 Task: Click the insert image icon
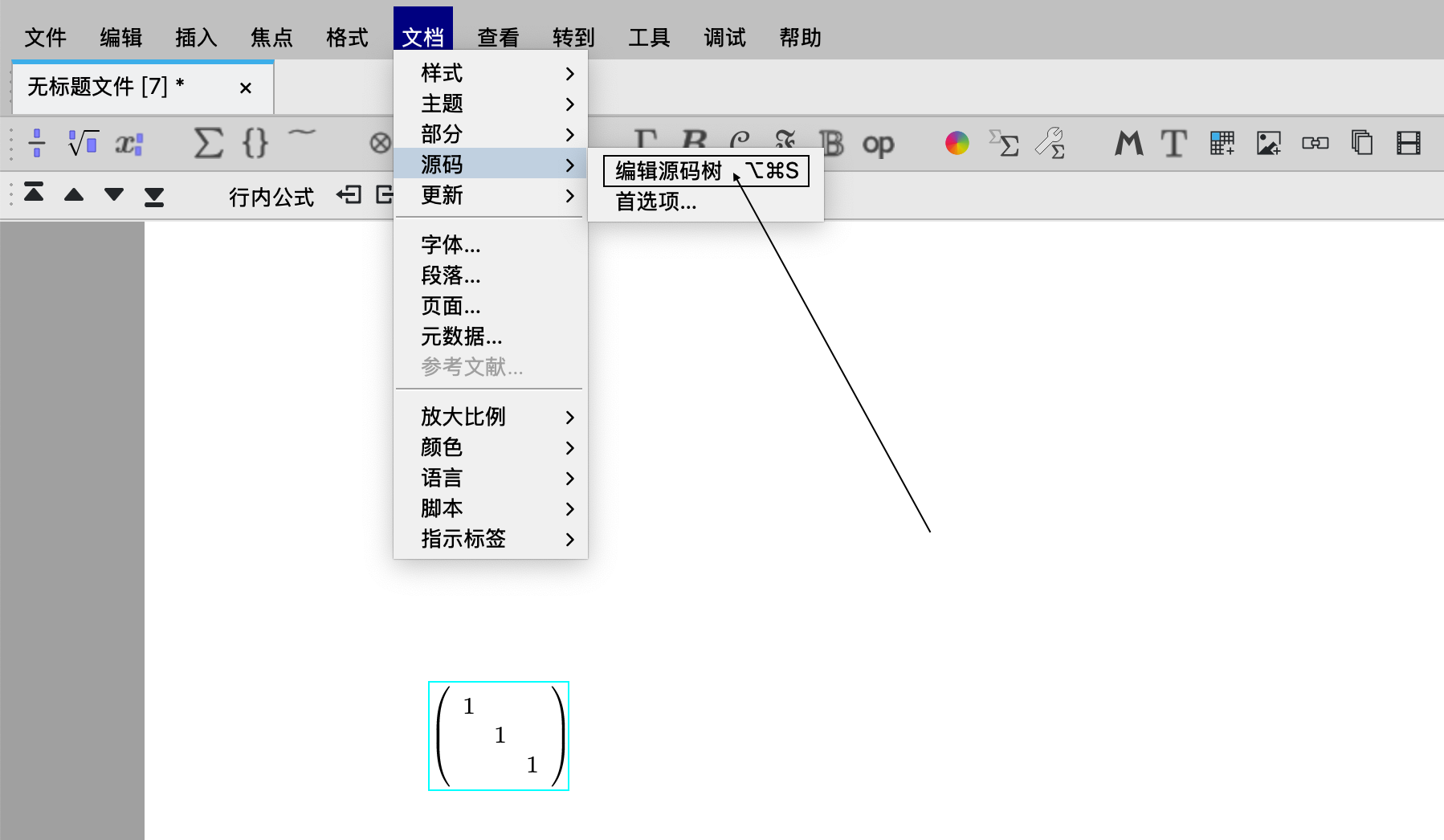pos(1268,144)
